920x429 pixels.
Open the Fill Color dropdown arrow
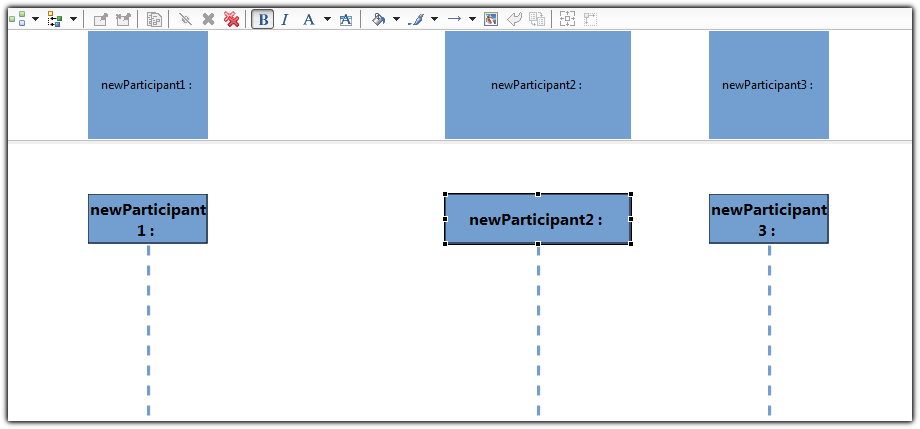396,19
